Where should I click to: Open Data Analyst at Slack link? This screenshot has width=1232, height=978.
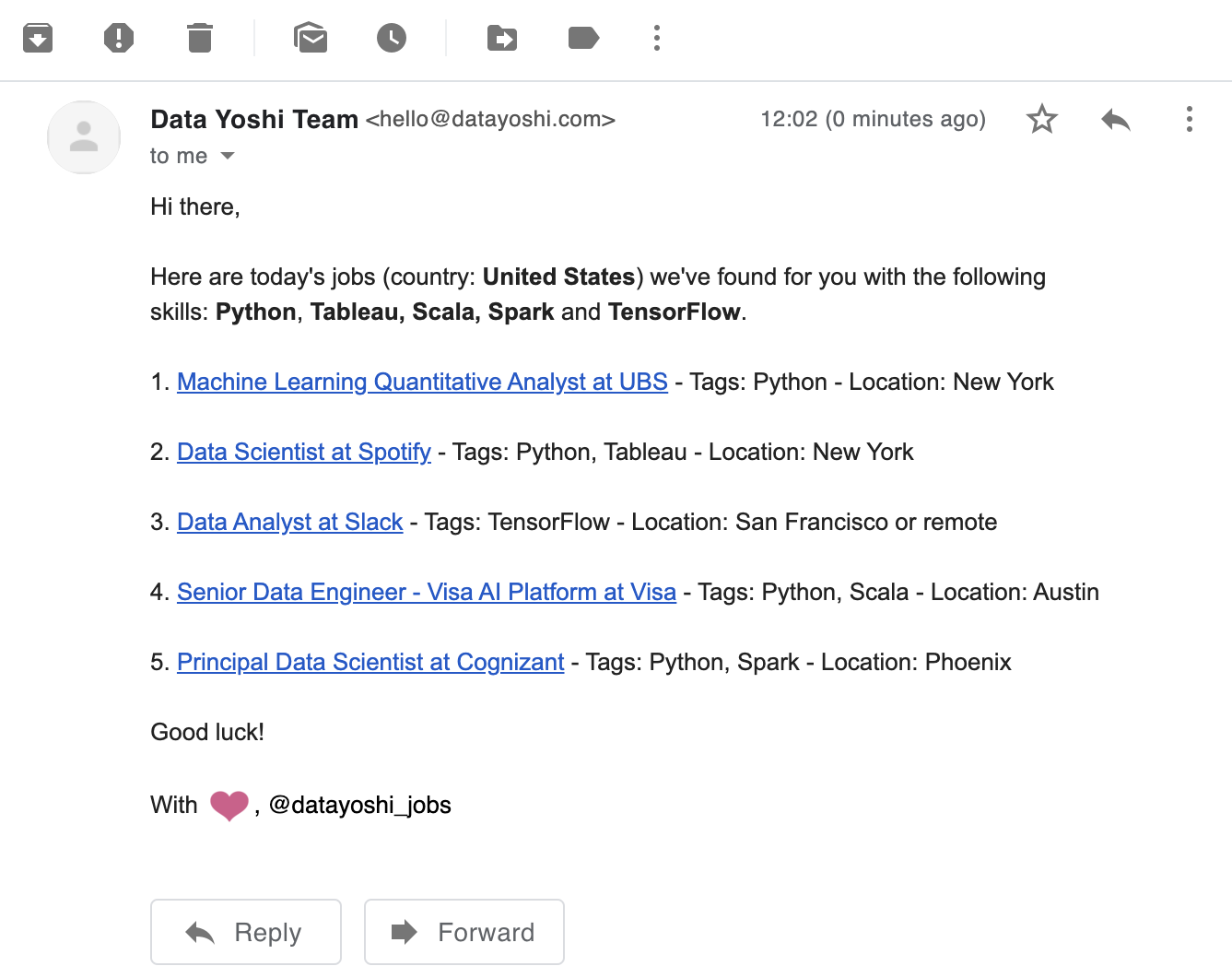[289, 522]
